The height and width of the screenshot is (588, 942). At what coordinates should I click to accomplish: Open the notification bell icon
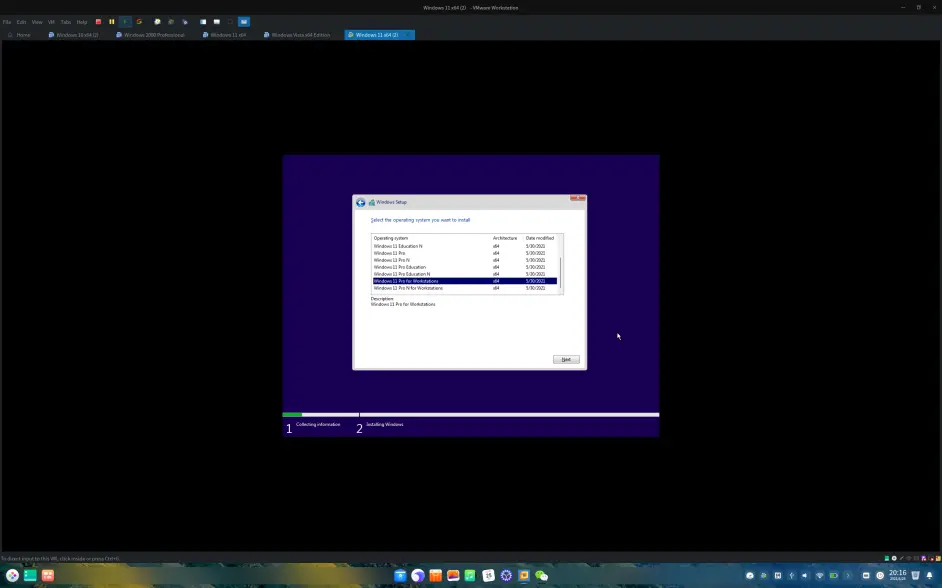[929, 575]
